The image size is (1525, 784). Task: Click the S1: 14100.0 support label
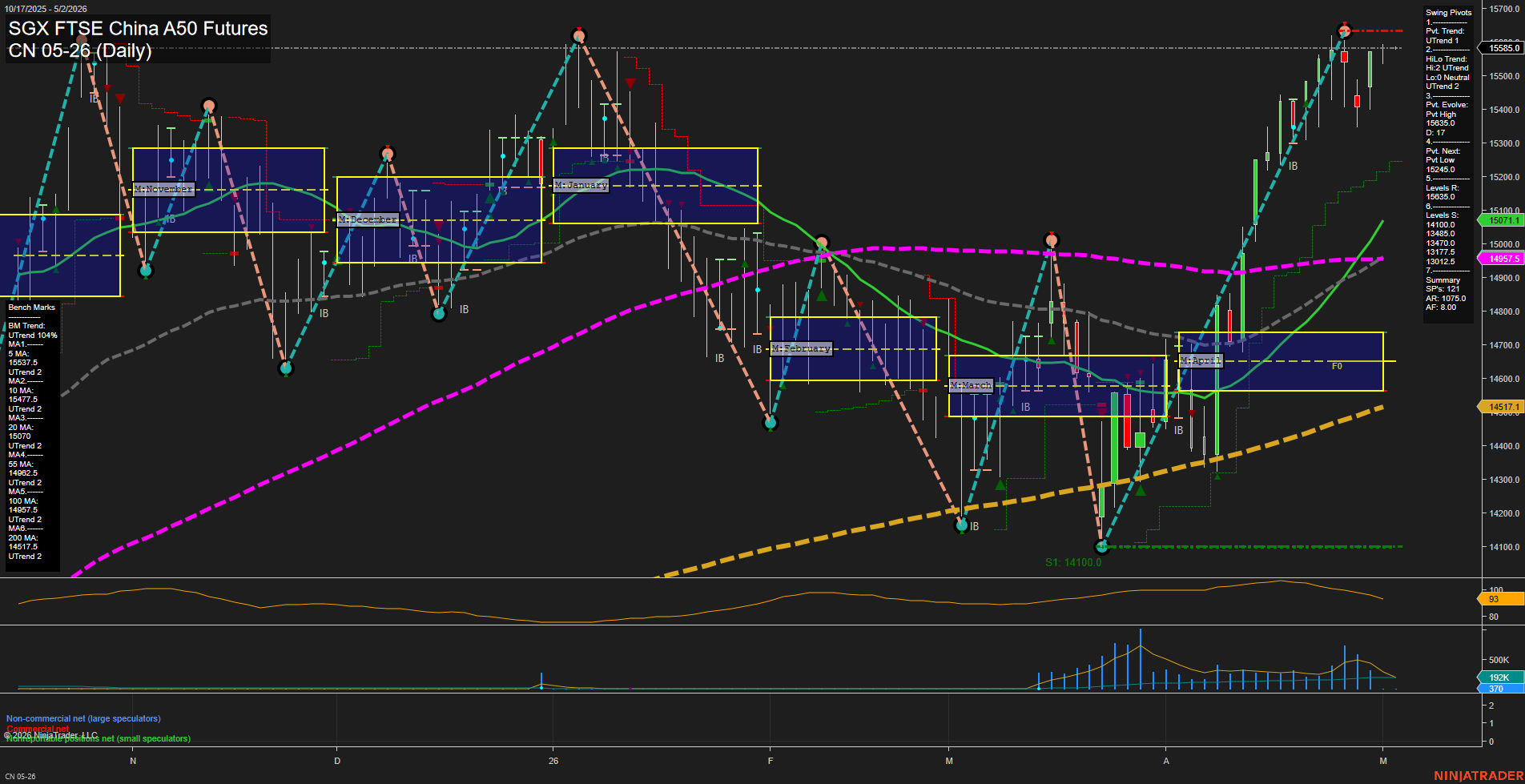pyautogui.click(x=1073, y=561)
